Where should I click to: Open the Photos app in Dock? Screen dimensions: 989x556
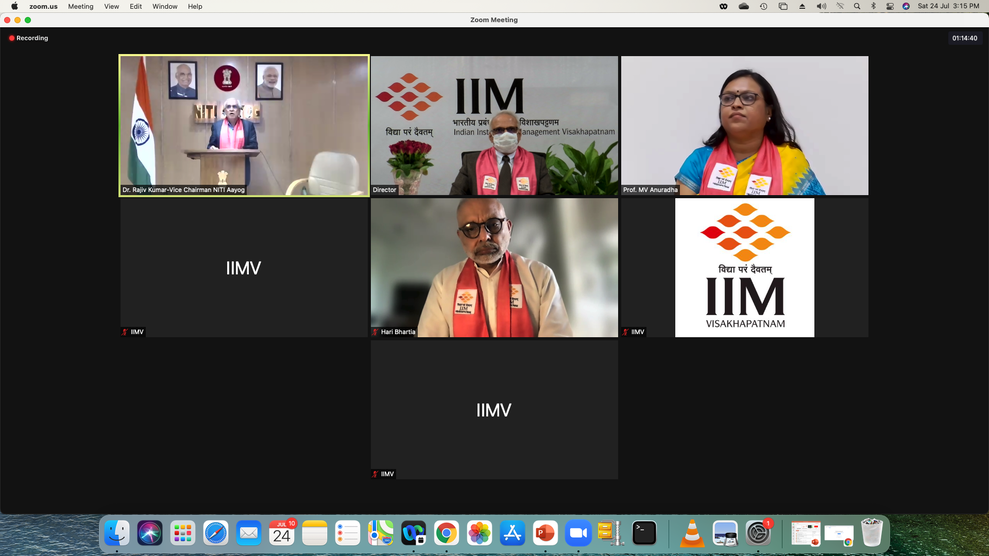[x=480, y=534]
